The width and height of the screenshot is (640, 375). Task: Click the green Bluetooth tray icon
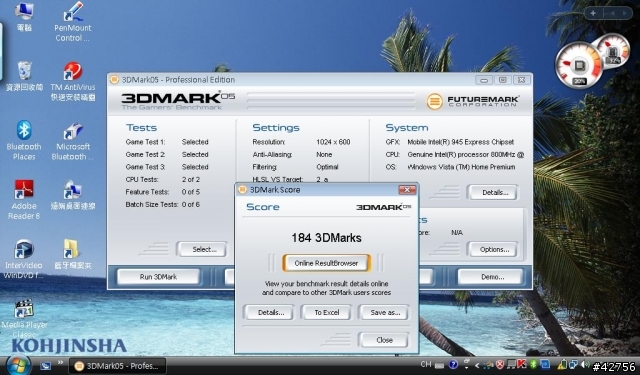coord(533,364)
